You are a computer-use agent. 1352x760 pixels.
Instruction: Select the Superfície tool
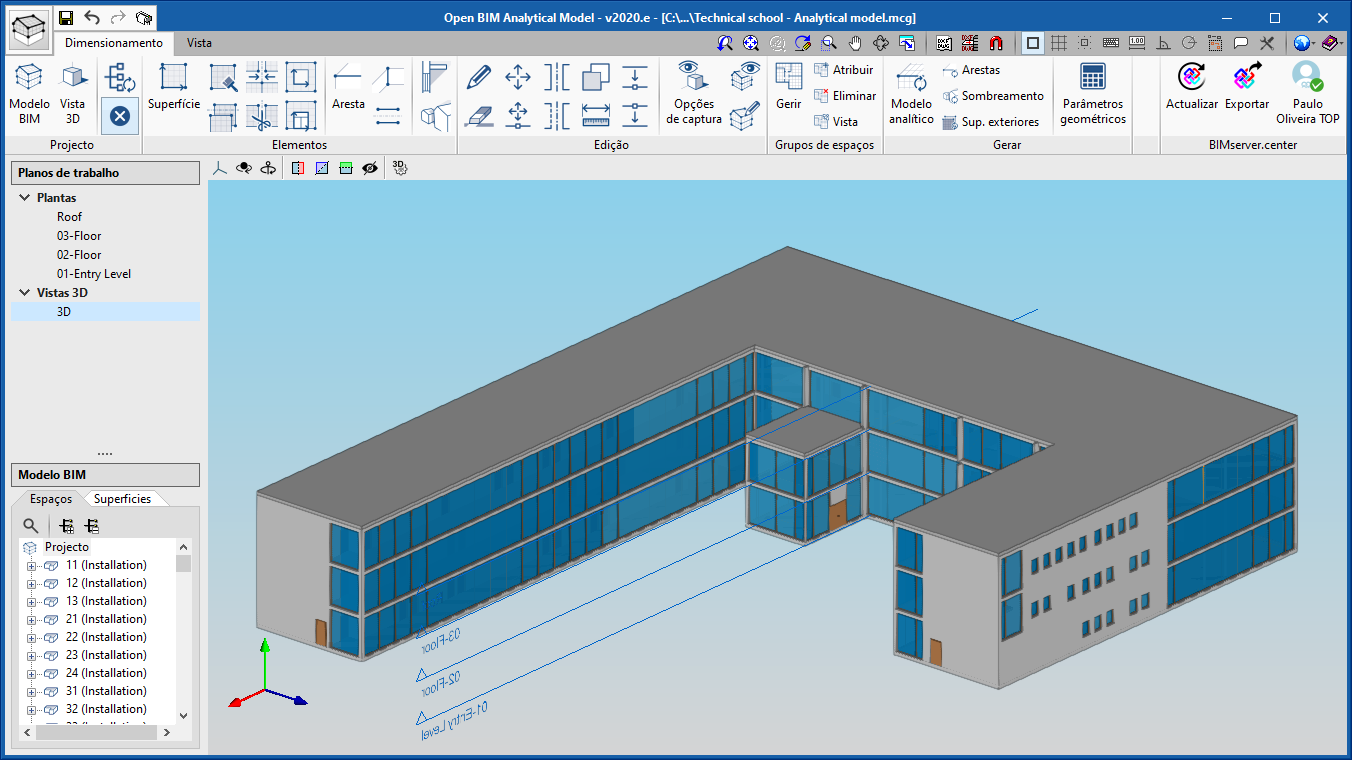point(173,90)
